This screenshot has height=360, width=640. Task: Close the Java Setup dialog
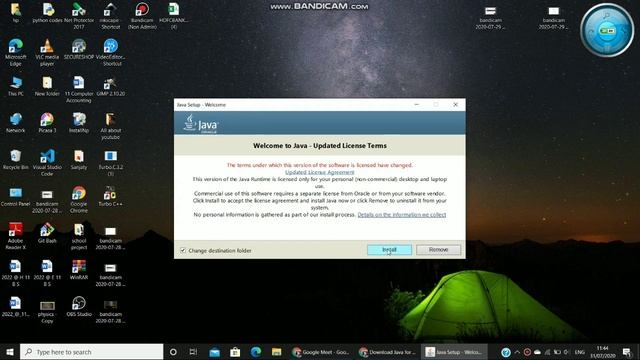[x=456, y=104]
